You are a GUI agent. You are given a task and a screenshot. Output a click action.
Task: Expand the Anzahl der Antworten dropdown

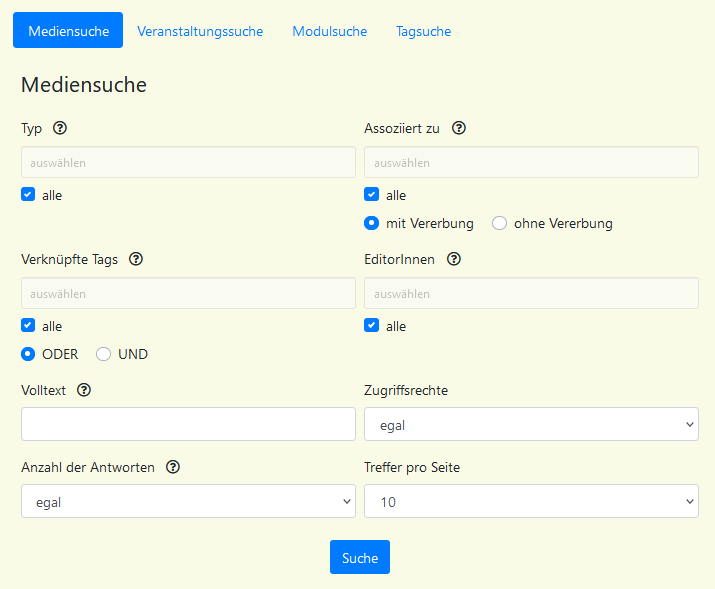click(188, 502)
